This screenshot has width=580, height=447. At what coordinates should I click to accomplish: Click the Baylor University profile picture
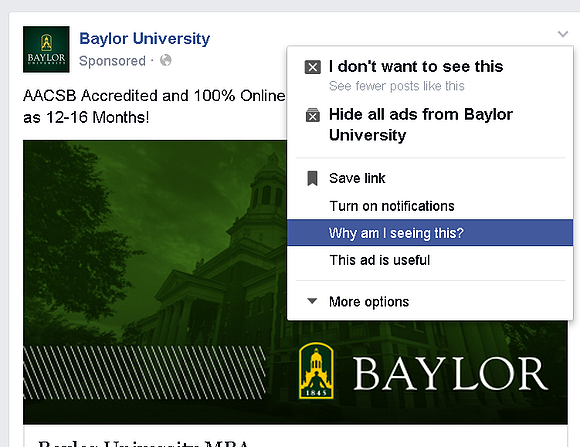[x=46, y=49]
